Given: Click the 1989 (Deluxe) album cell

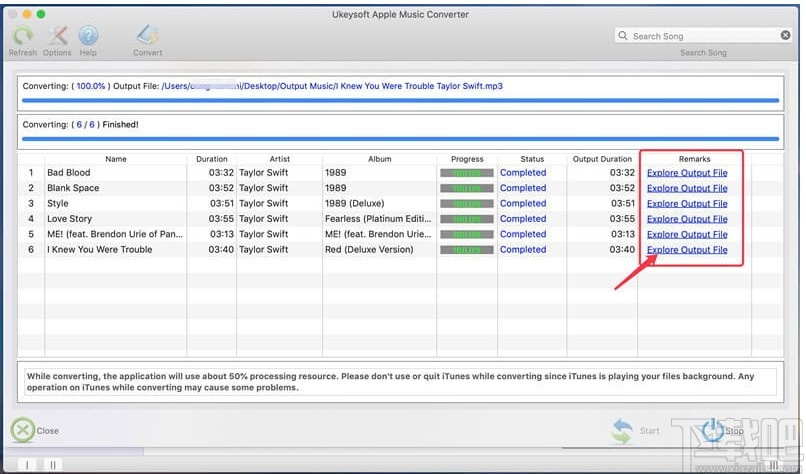Looking at the screenshot, I should (354, 204).
